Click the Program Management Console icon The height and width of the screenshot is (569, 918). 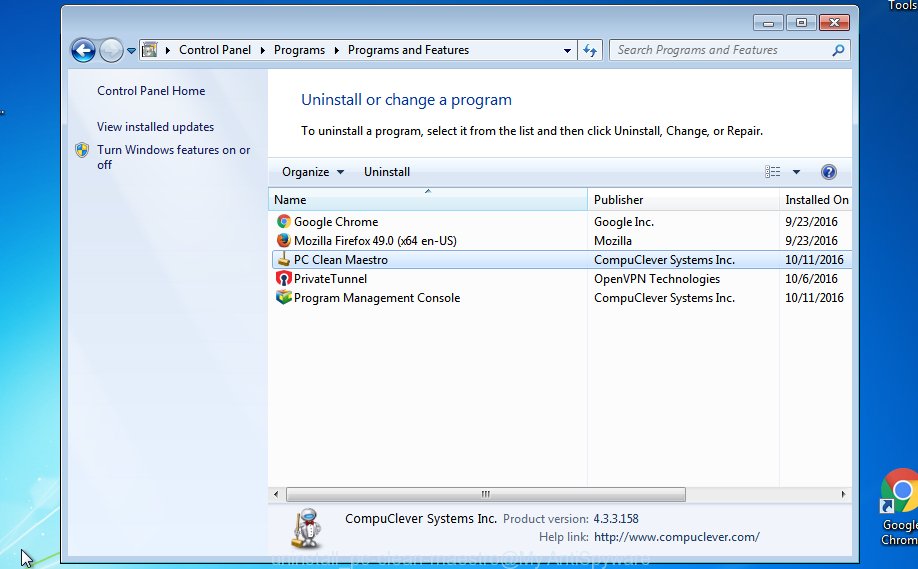[283, 297]
